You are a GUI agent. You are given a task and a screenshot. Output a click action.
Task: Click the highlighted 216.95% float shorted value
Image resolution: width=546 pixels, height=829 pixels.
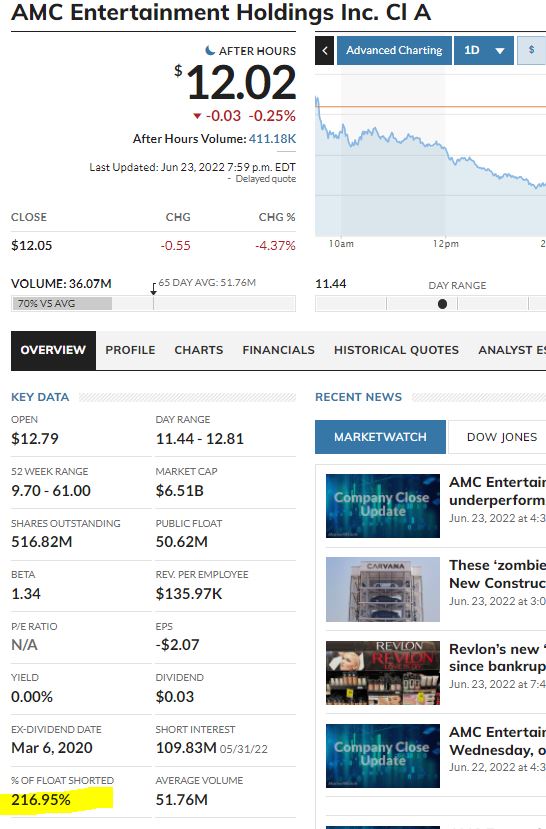(x=41, y=799)
